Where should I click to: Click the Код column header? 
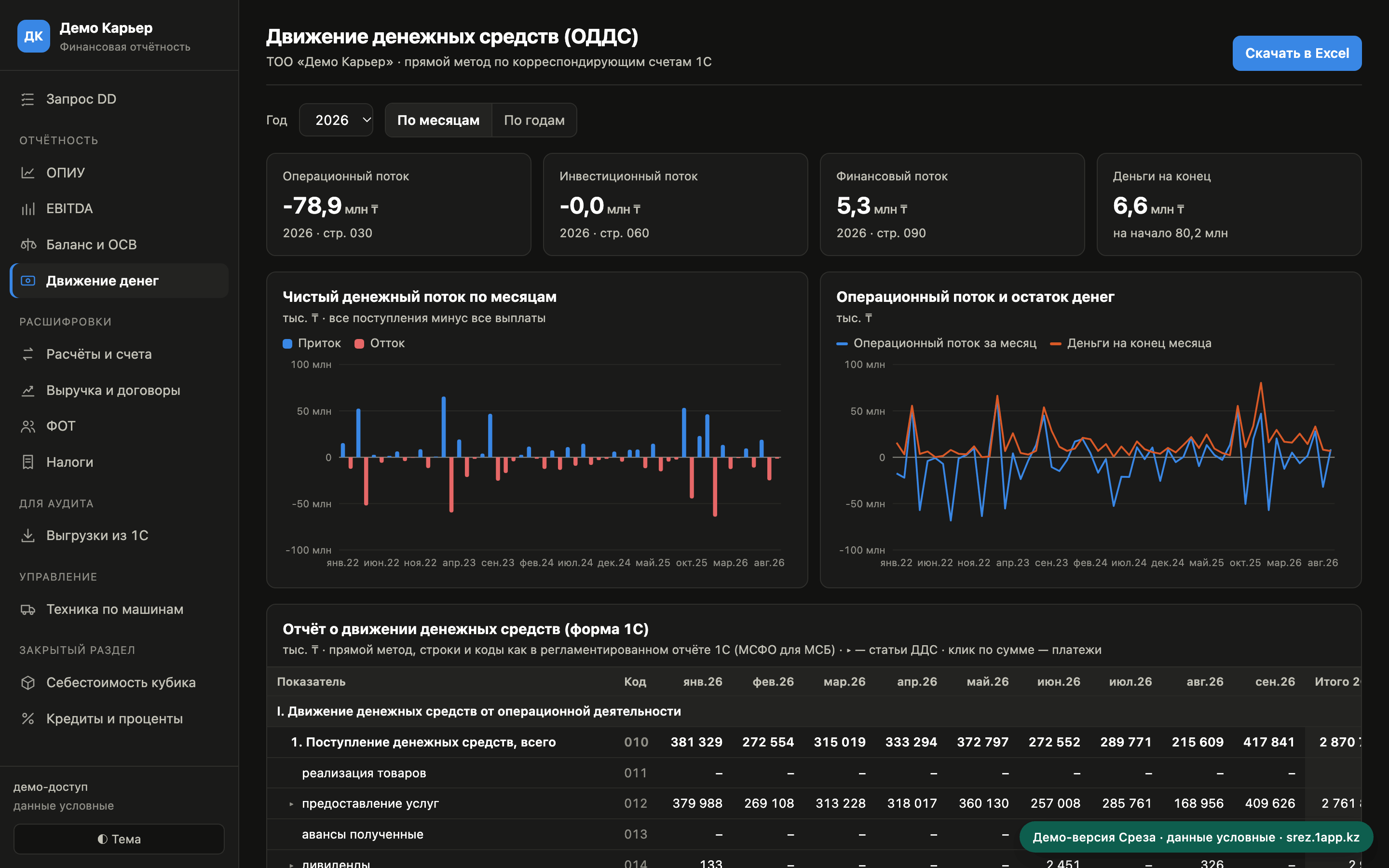[x=635, y=681]
